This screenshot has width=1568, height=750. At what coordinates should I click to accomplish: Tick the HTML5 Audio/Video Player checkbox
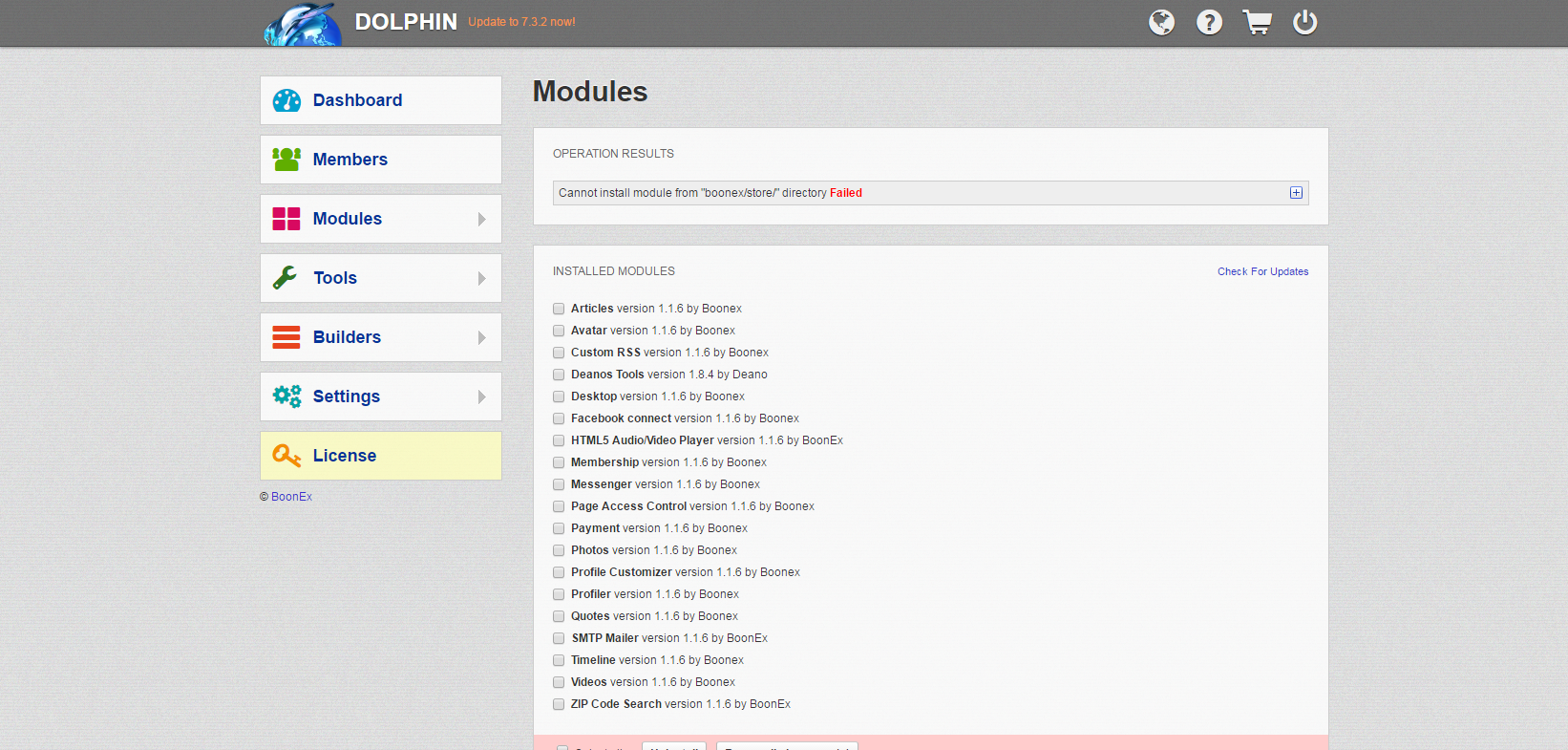click(559, 440)
